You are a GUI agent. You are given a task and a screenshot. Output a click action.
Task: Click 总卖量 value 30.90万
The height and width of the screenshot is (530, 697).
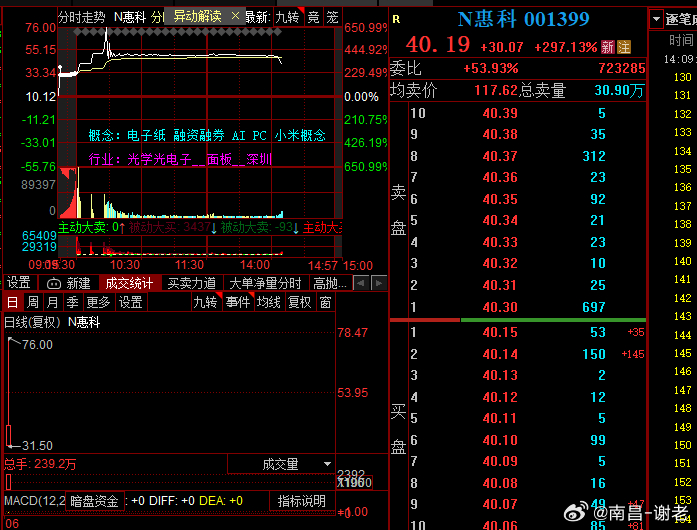click(619, 91)
